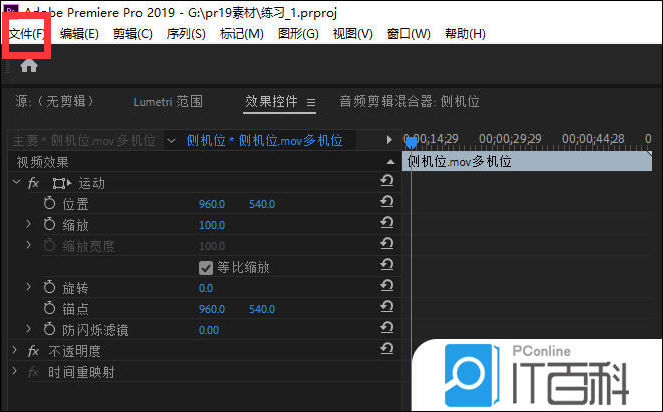
Task: Click the 960.0 position X value
Action: coord(212,204)
